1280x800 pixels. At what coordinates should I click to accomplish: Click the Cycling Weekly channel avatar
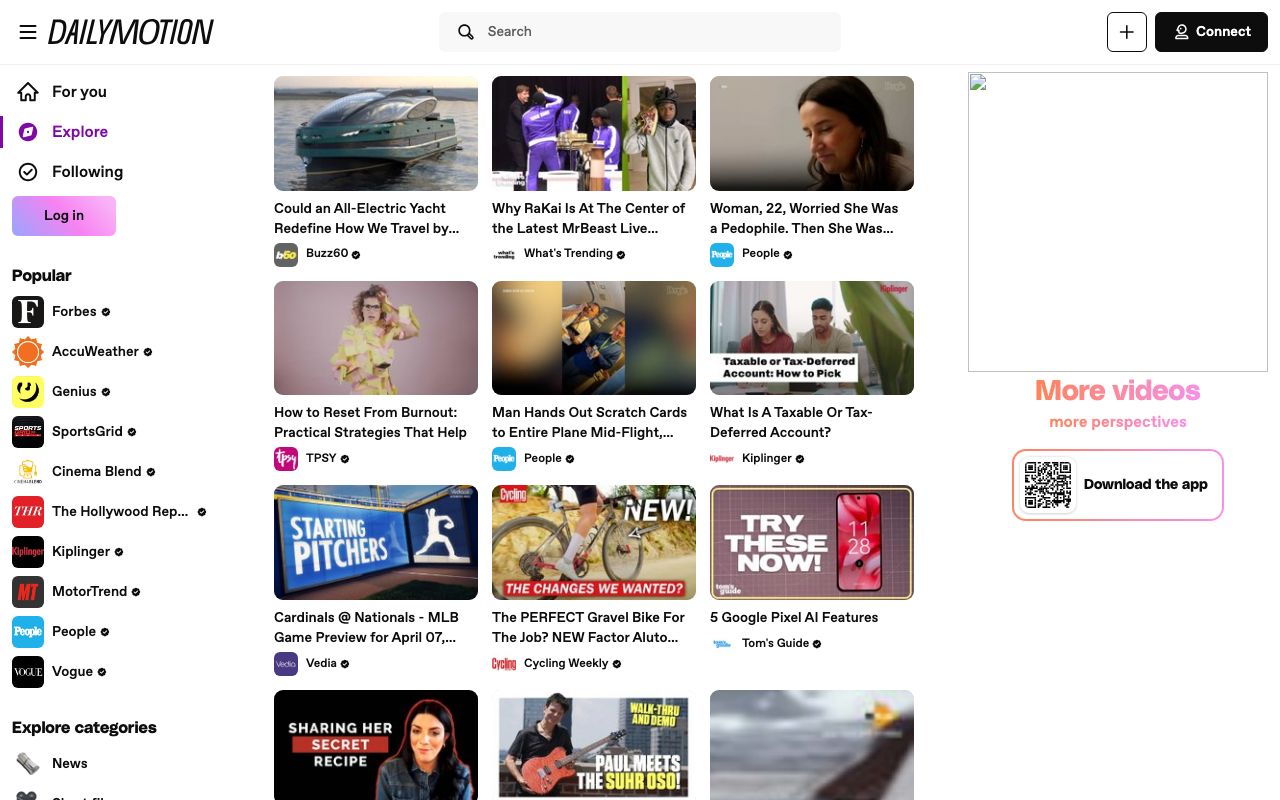tap(504, 664)
